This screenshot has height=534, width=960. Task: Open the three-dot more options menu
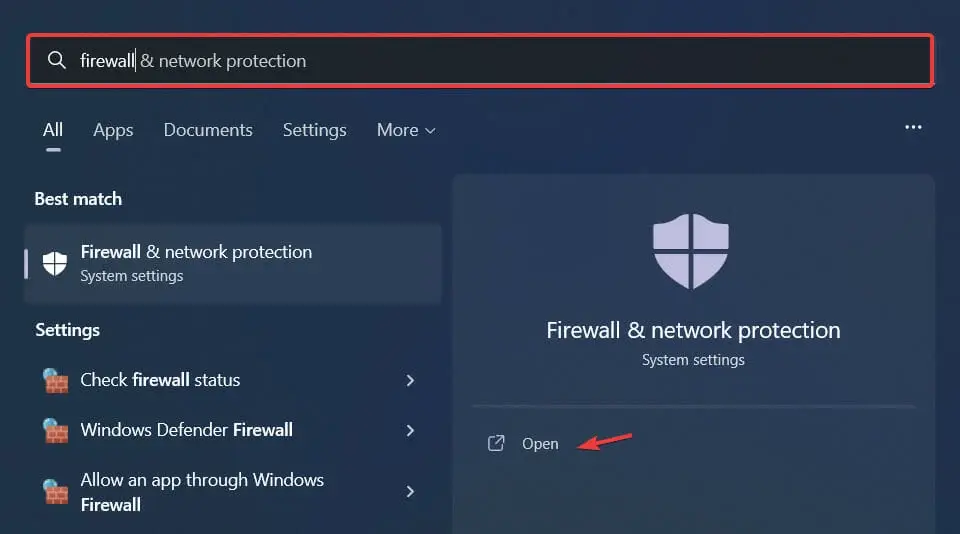pos(913,128)
